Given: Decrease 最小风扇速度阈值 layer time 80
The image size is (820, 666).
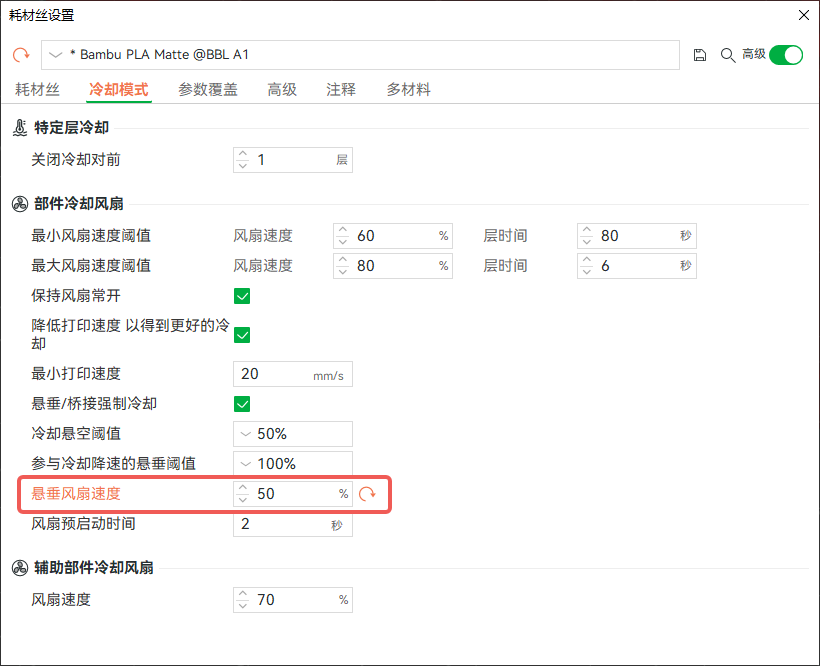Looking at the screenshot, I should [587, 242].
